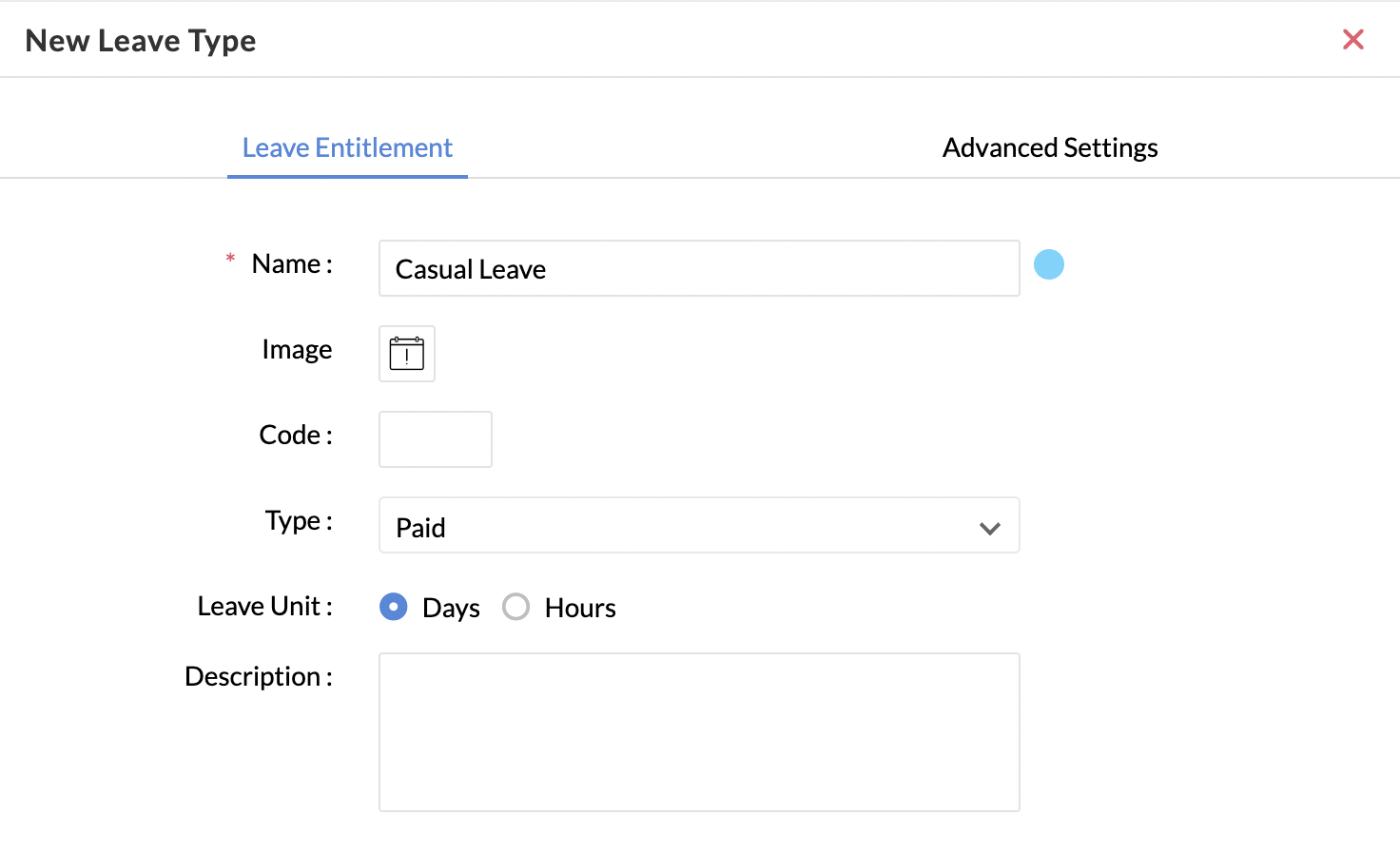
Task: Click the "Description :" label
Action: (258, 677)
